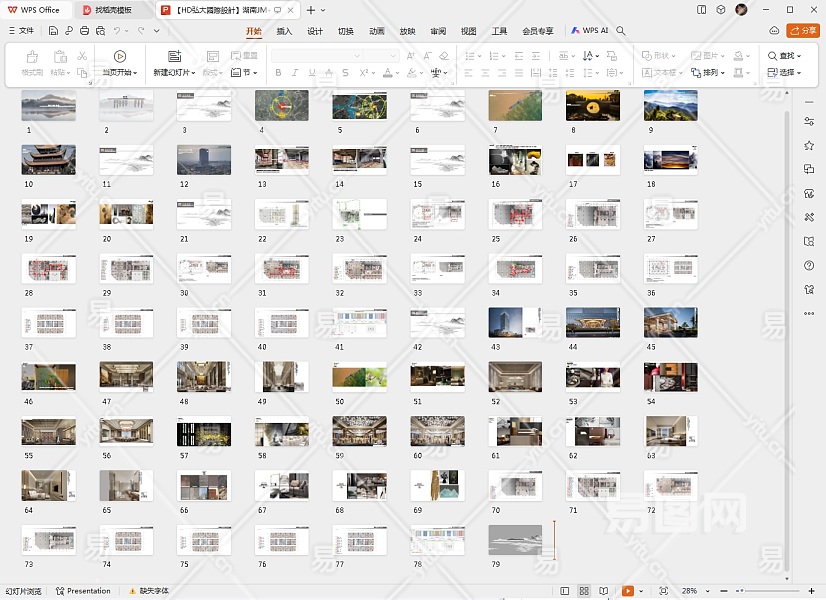The width and height of the screenshot is (826, 600).
Task: Click the 会员专享 member-exclusive tab
Action: (537, 31)
